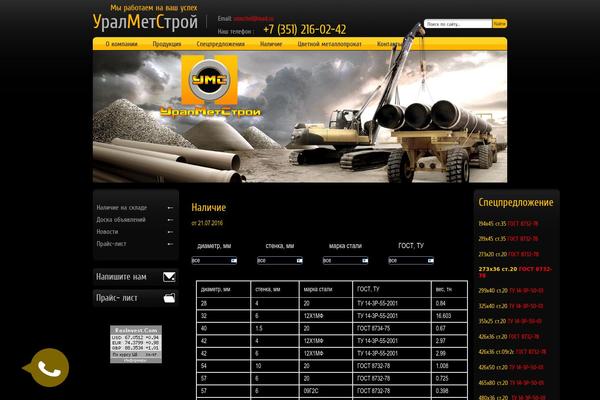Click the вес, тн table column header

tap(449, 289)
